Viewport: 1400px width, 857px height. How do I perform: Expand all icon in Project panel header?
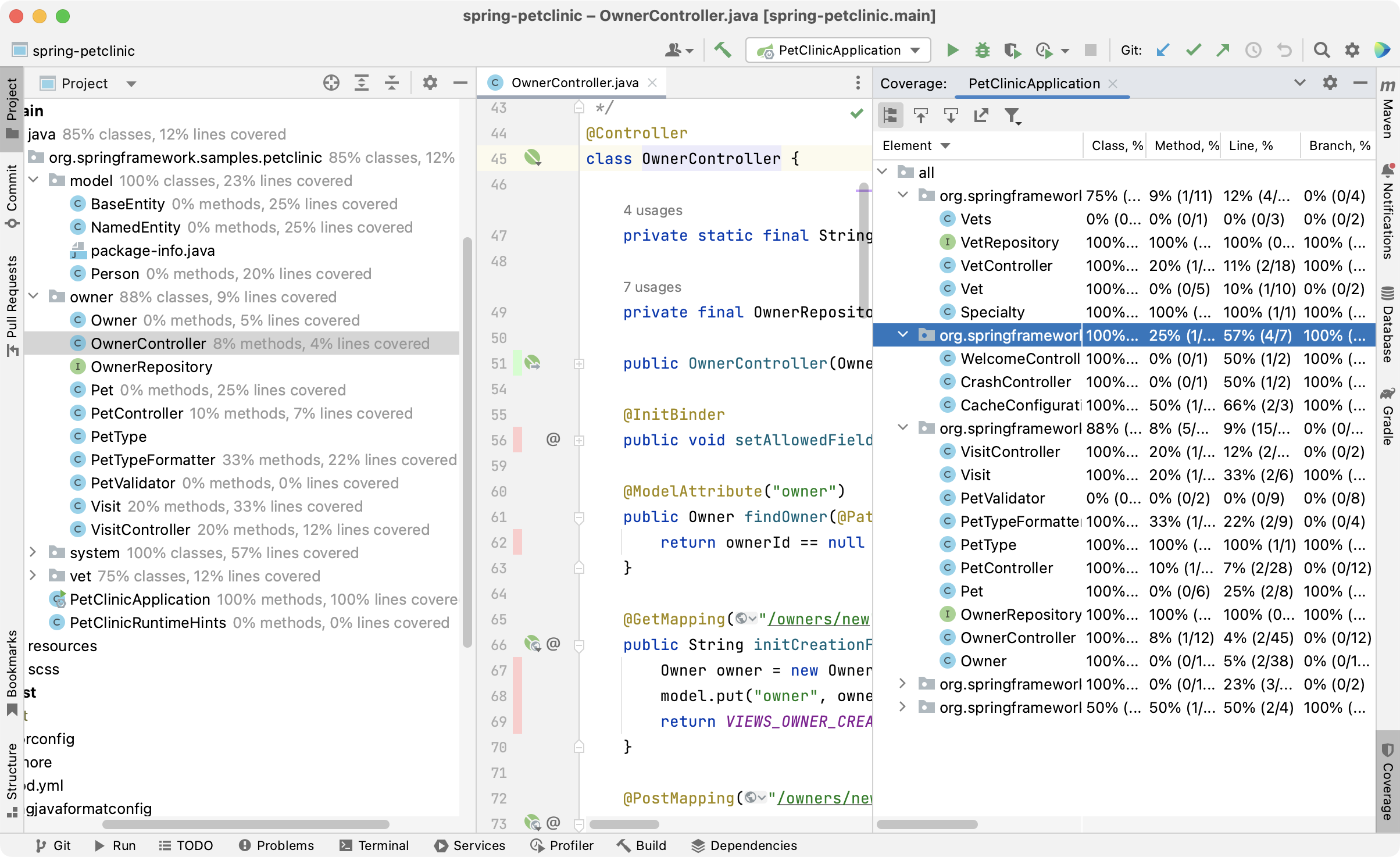pos(362,83)
